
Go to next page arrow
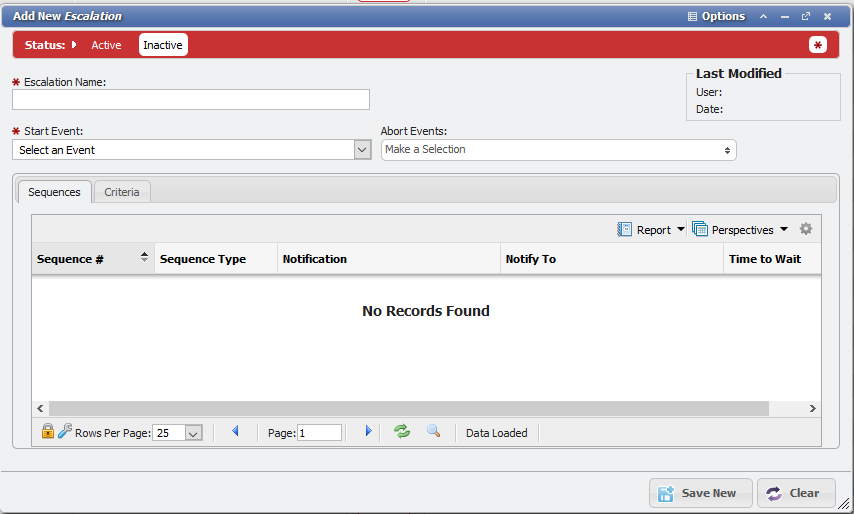[368, 432]
